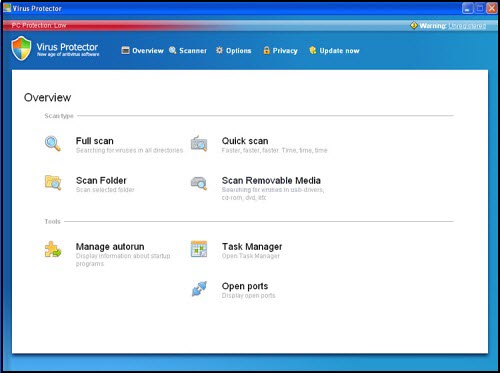Click 'Display open ports' description
The height and width of the screenshot is (373, 500).
click(x=248, y=296)
